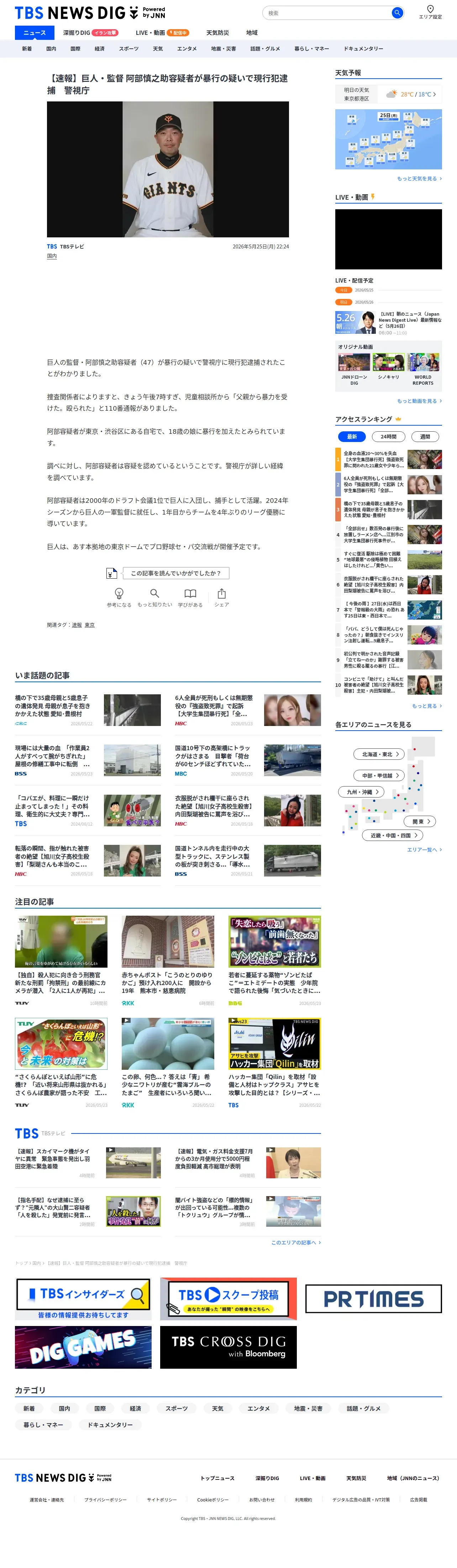Click the TBSスクープ投稿 banner
The height and width of the screenshot is (1568, 457).
tap(228, 1298)
